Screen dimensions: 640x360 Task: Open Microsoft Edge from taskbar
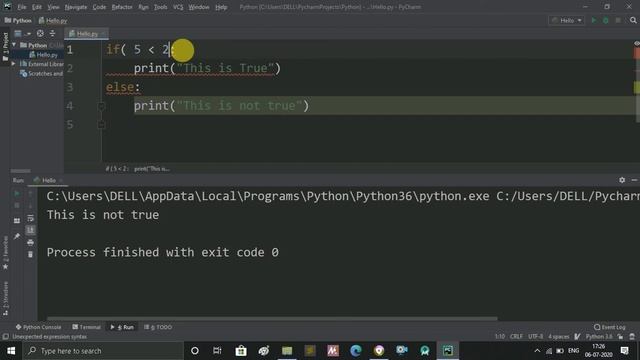[x=356, y=351]
